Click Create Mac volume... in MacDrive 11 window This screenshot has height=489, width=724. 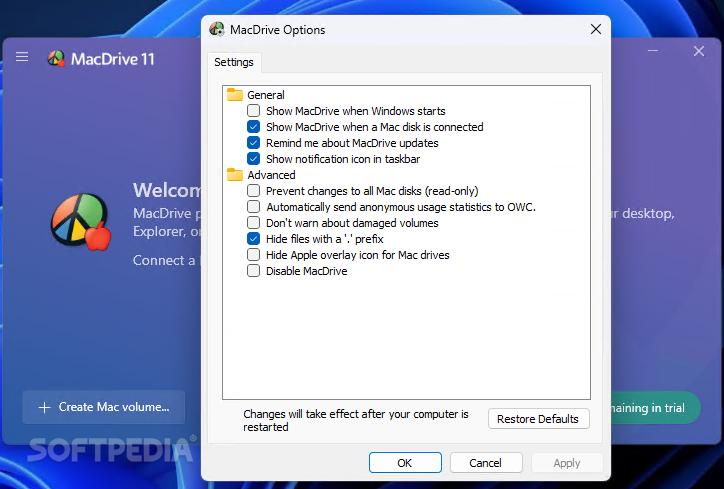click(x=103, y=407)
